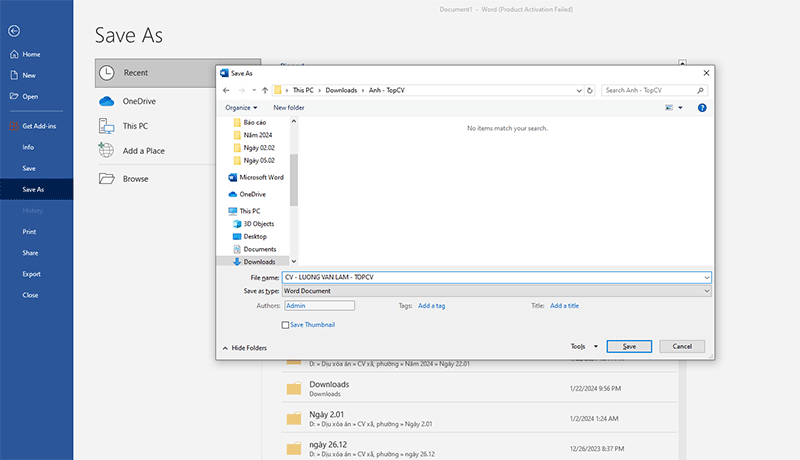Open Browse folder option
The height and width of the screenshot is (460, 800).
(x=124, y=179)
